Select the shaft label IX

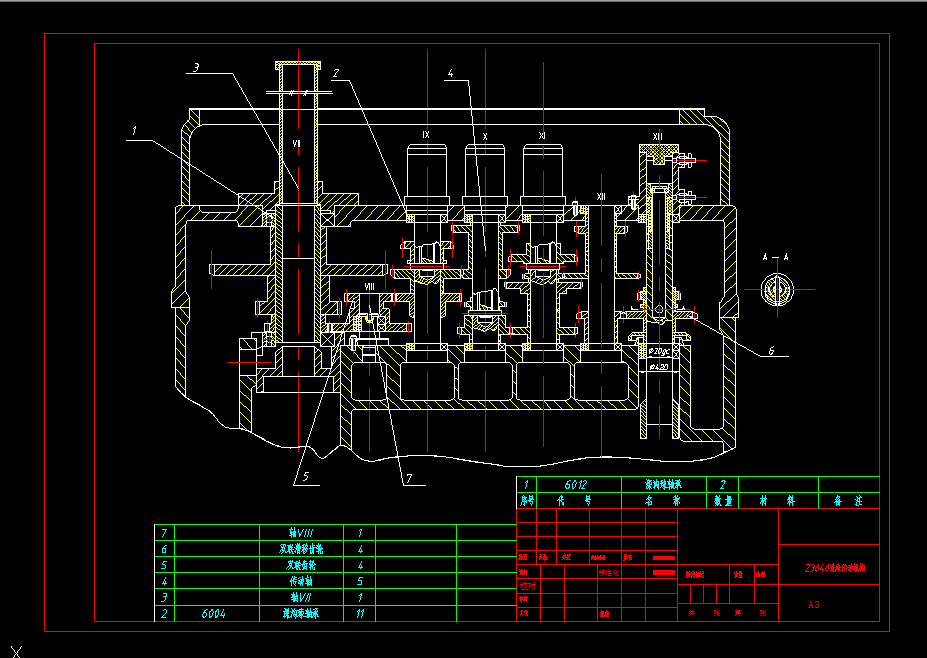(x=426, y=135)
